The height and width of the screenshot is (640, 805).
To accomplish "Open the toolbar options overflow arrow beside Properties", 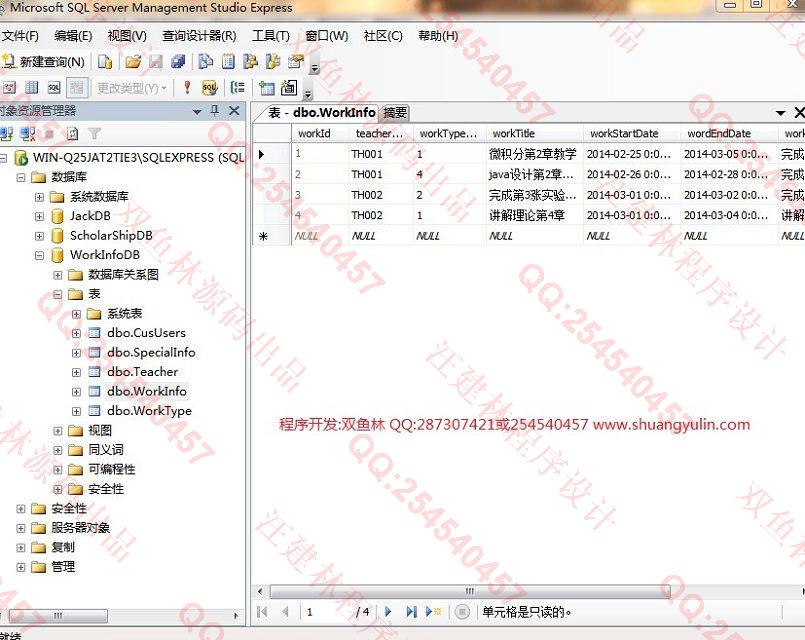I will pyautogui.click(x=315, y=67).
